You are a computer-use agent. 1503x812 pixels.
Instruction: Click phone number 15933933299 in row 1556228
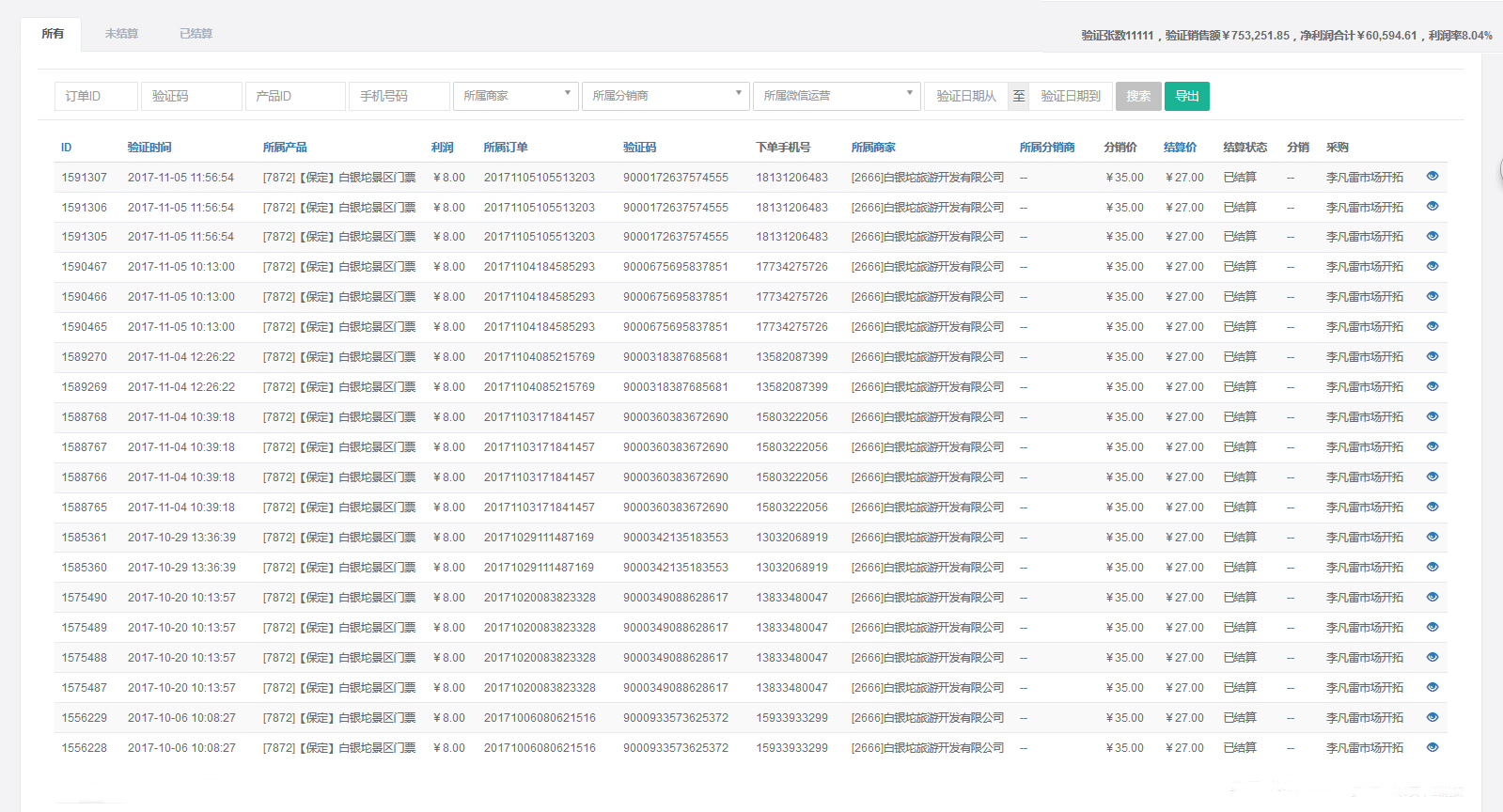792,748
